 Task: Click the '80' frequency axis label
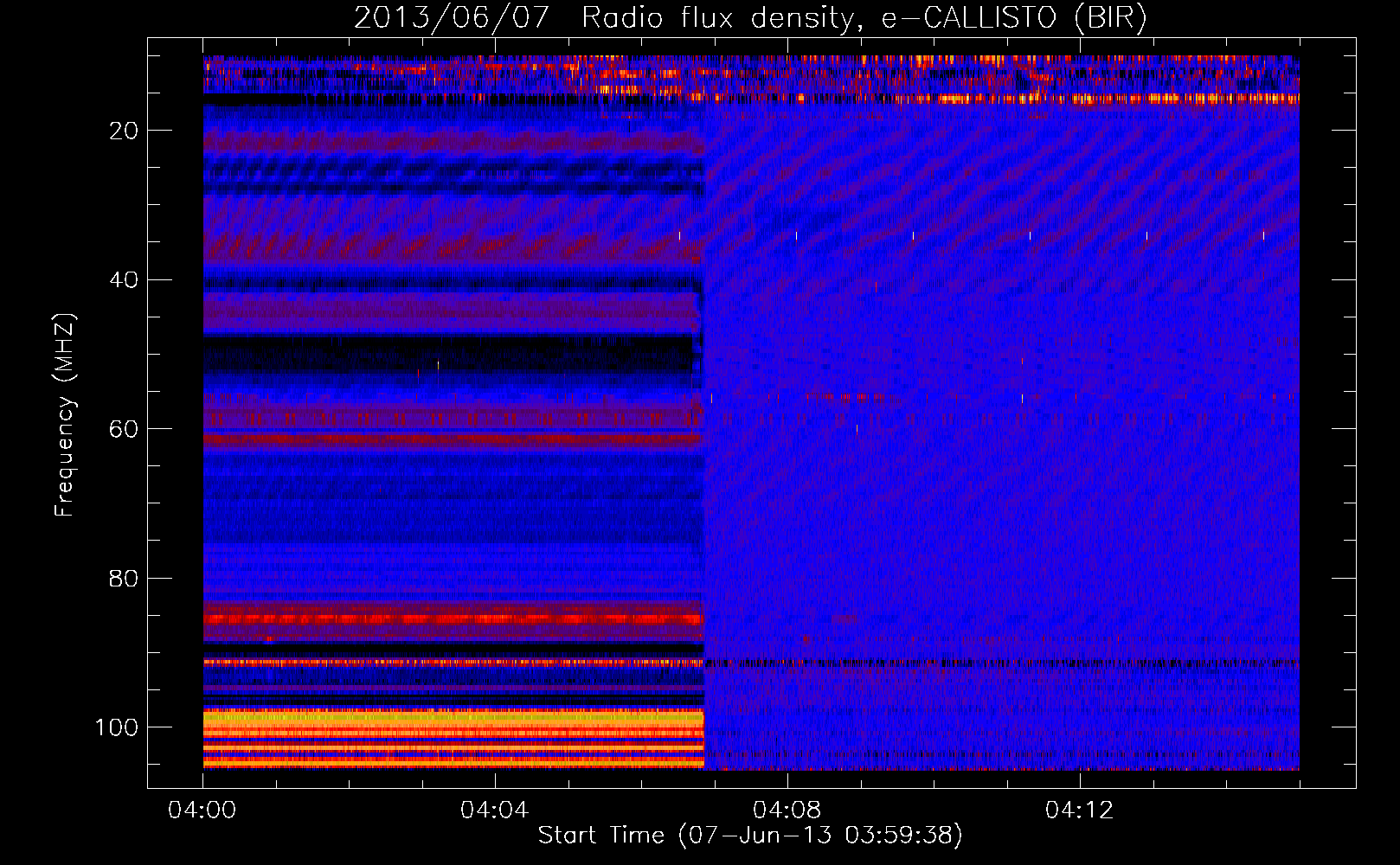pos(125,578)
